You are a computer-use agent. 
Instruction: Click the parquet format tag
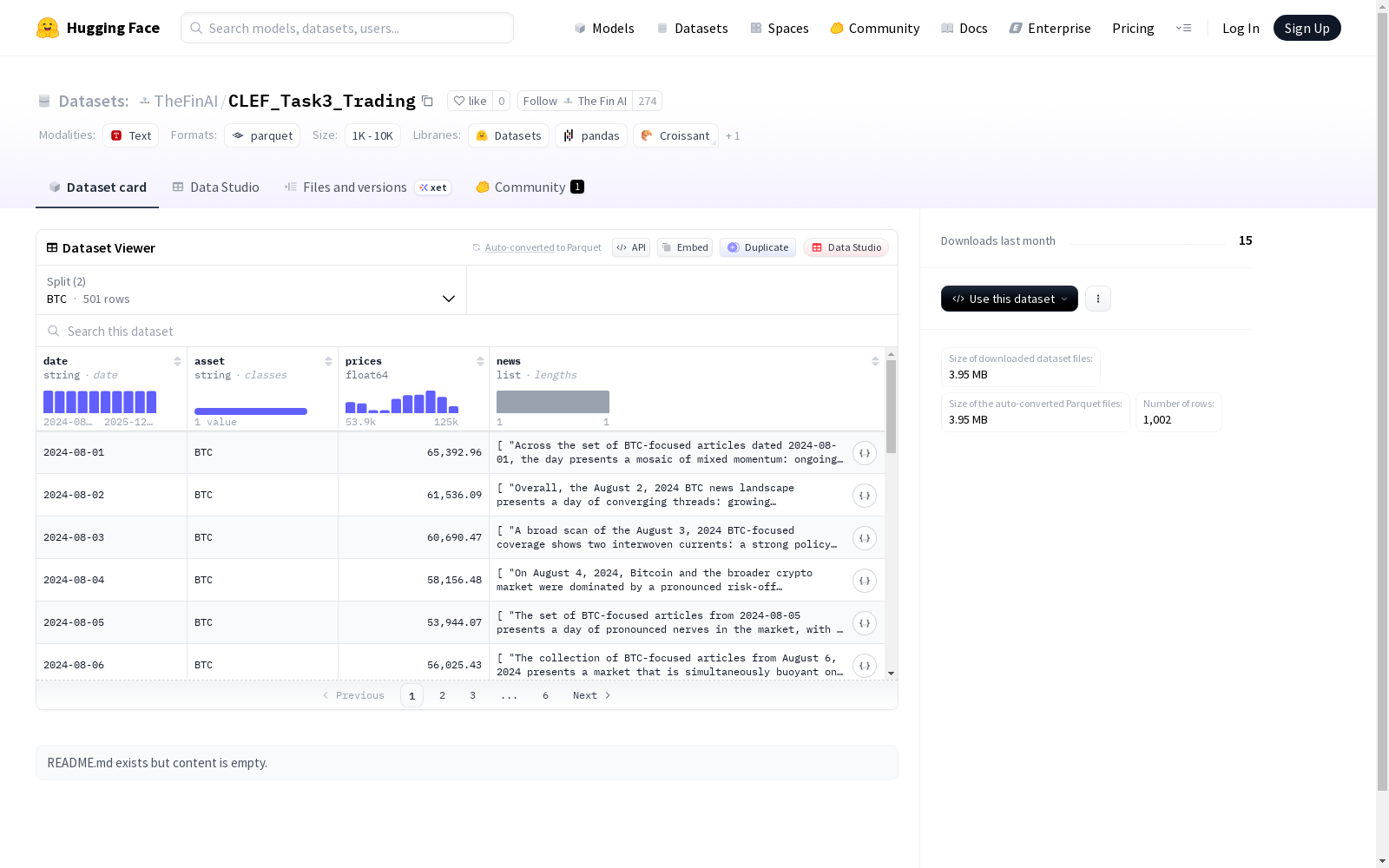262,135
